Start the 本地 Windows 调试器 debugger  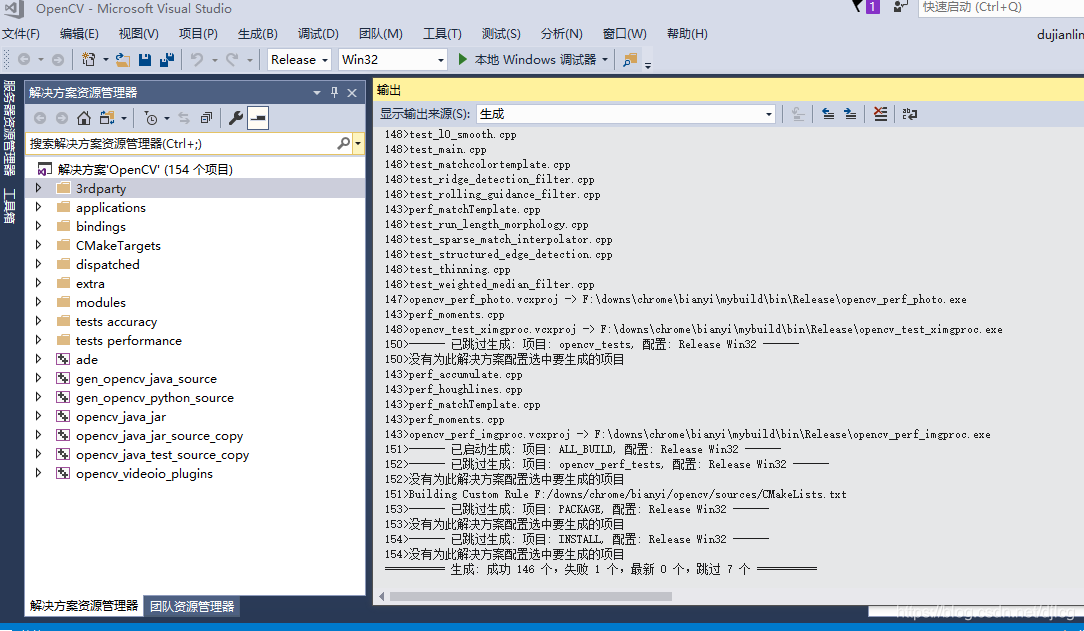coord(527,60)
